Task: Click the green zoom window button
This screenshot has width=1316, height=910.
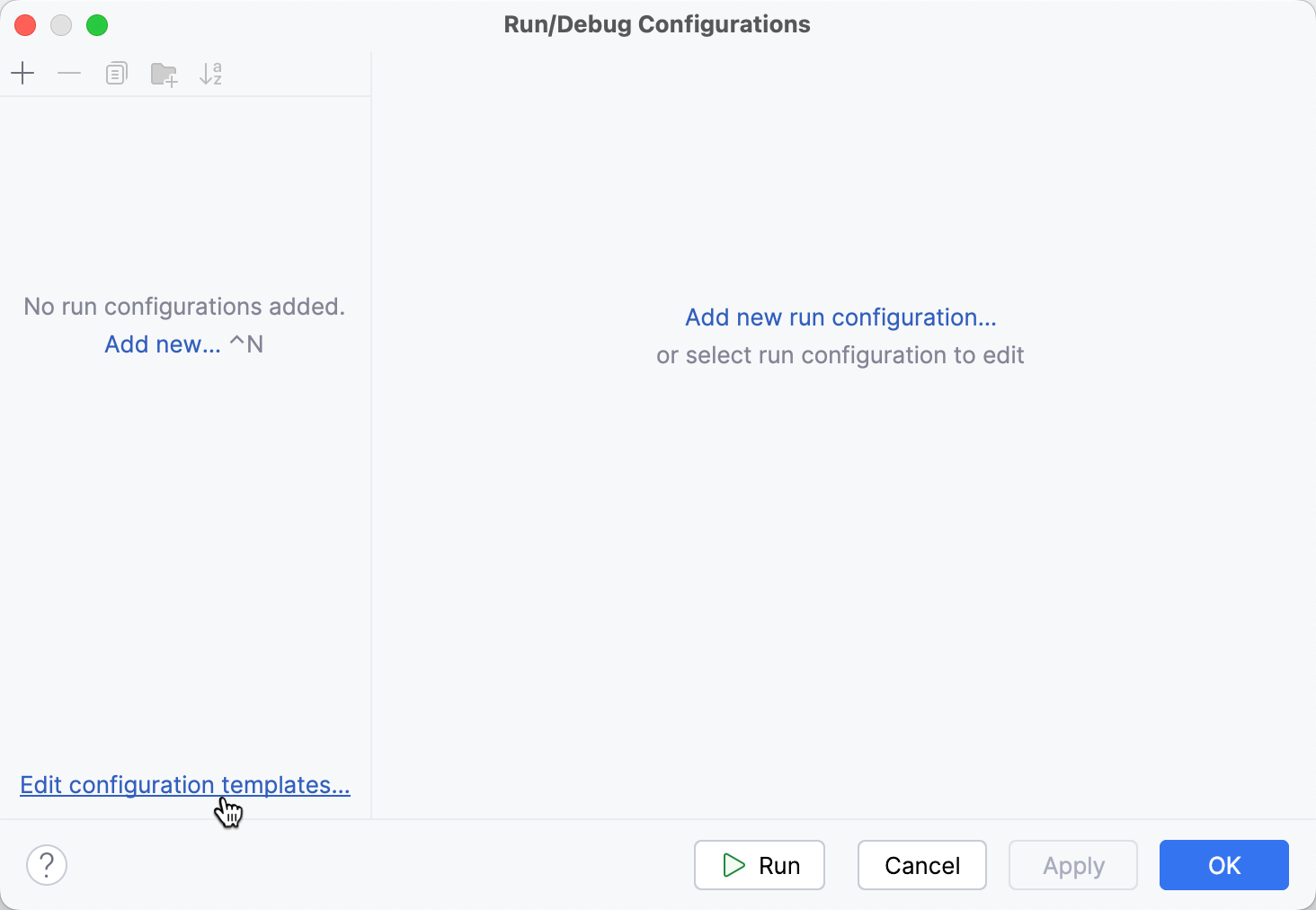Action: (97, 25)
